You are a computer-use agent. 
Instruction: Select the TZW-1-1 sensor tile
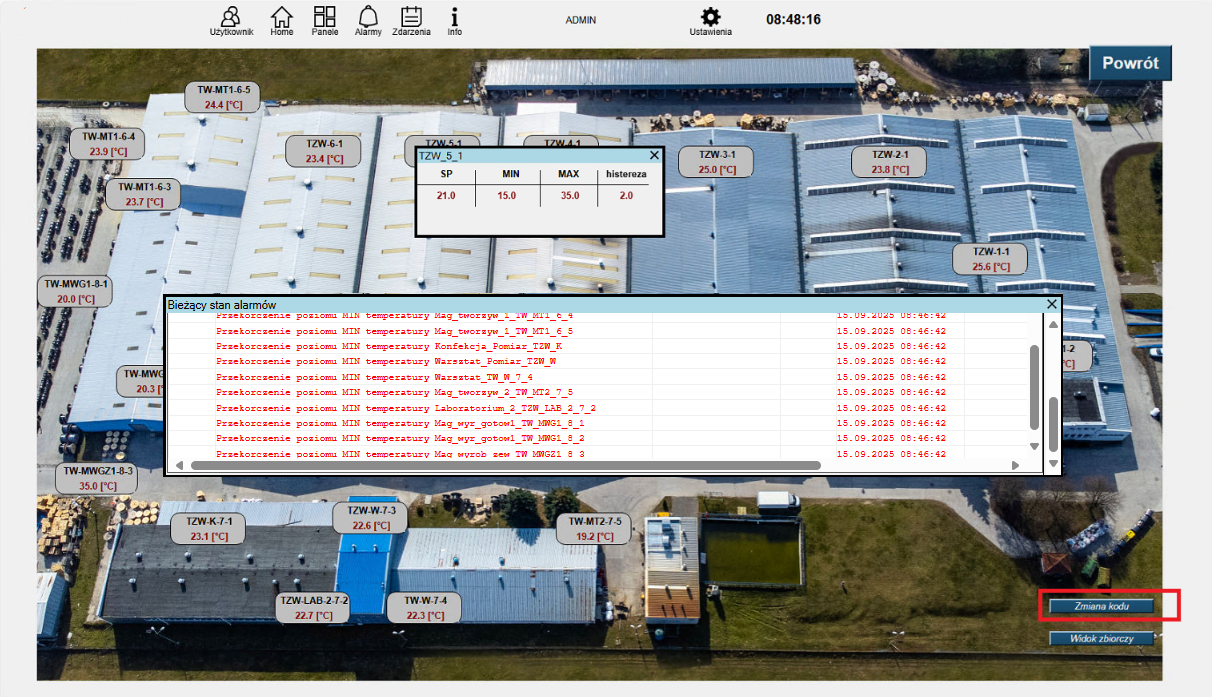(x=991, y=258)
